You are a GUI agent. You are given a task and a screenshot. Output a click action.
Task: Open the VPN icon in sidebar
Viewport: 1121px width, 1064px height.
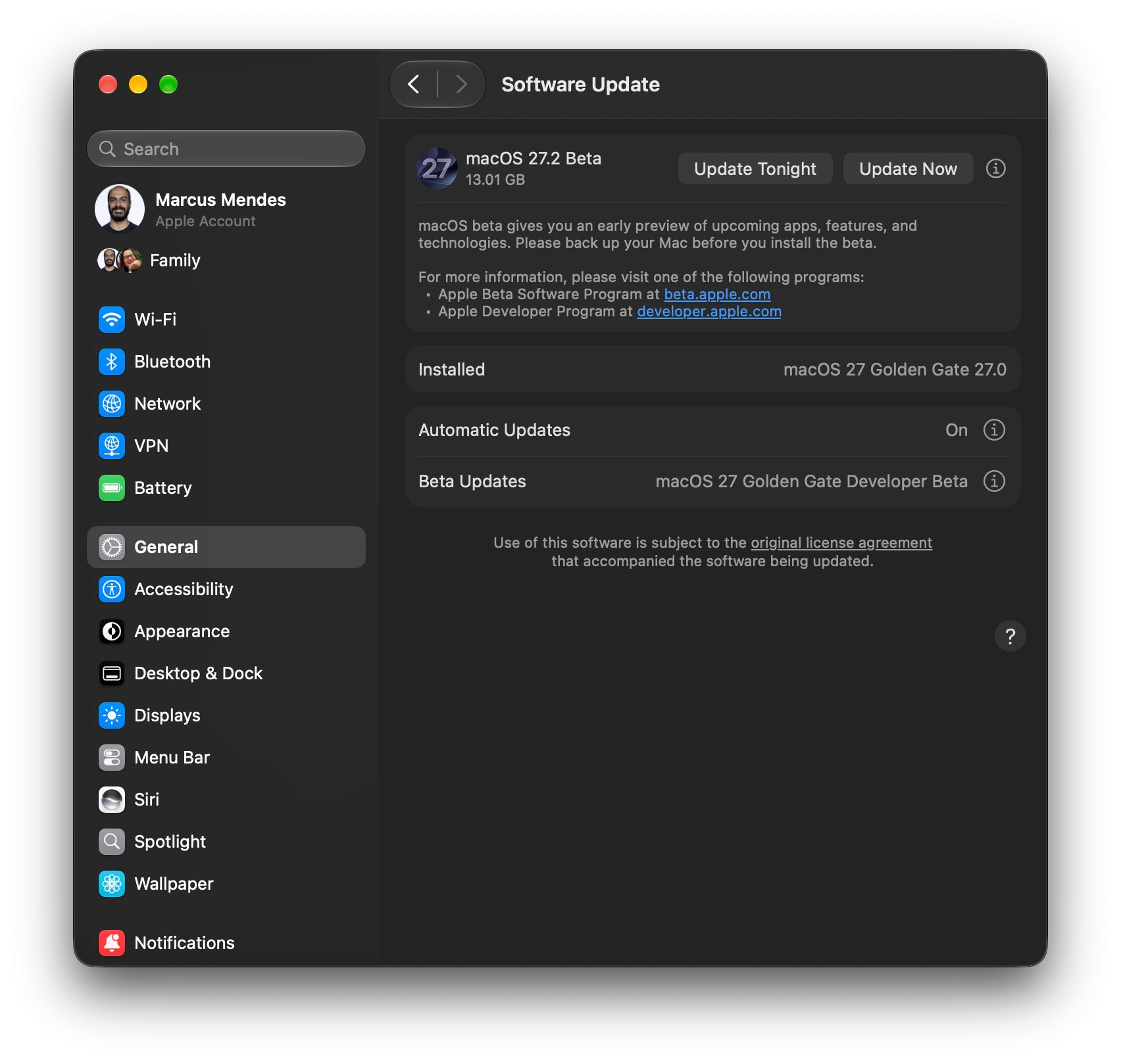click(x=112, y=446)
